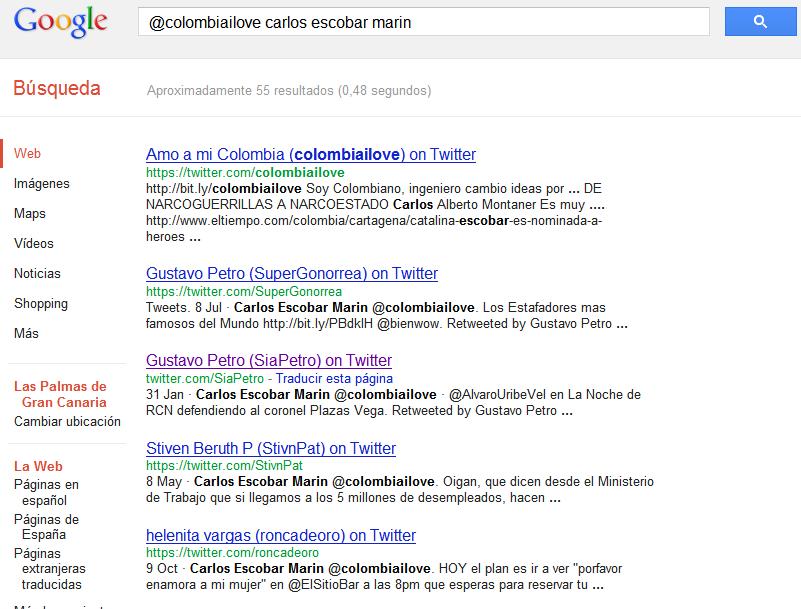Click the '31 Jan' SiaPetro result snippet
The height and width of the screenshot is (609, 801).
[x=393, y=403]
